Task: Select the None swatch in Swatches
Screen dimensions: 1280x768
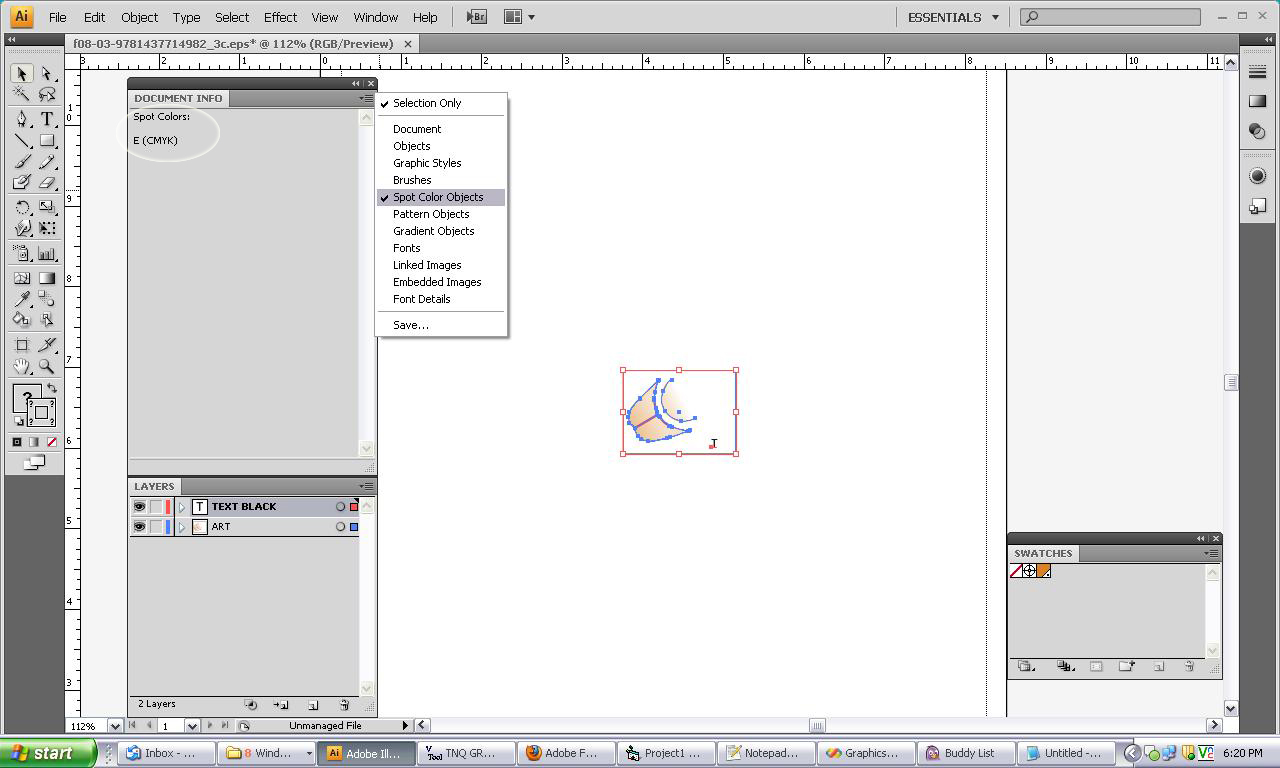Action: pyautogui.click(x=1016, y=571)
